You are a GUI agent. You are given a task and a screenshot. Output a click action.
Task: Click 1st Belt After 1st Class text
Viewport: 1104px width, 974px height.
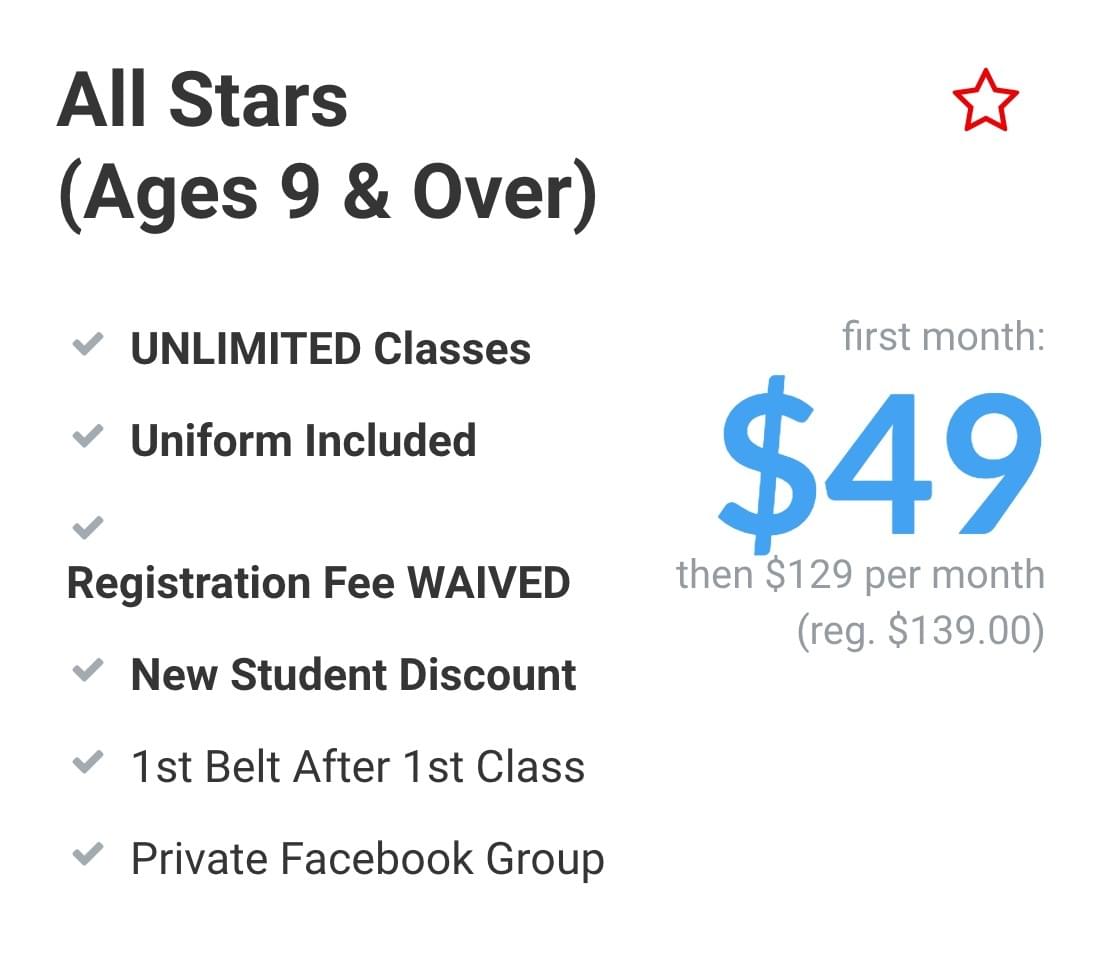(358, 766)
